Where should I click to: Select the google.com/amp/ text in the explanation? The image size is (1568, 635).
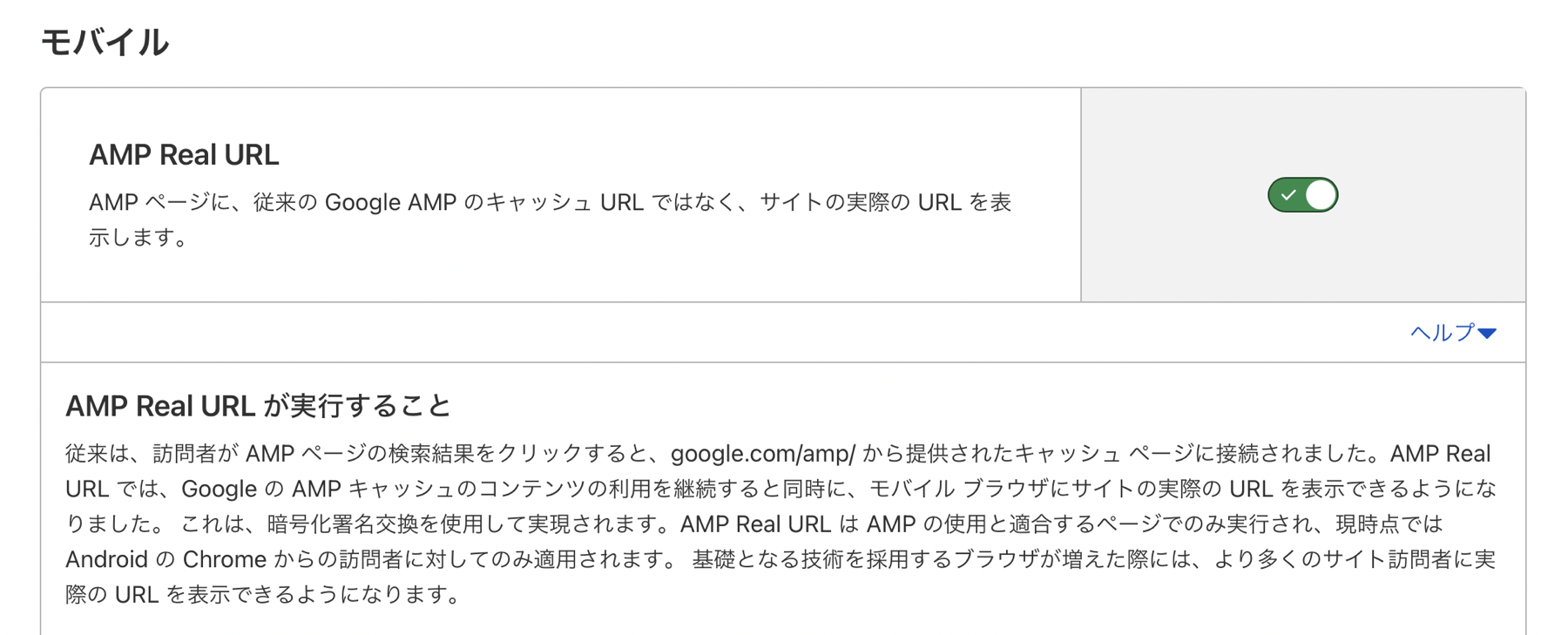(x=764, y=453)
